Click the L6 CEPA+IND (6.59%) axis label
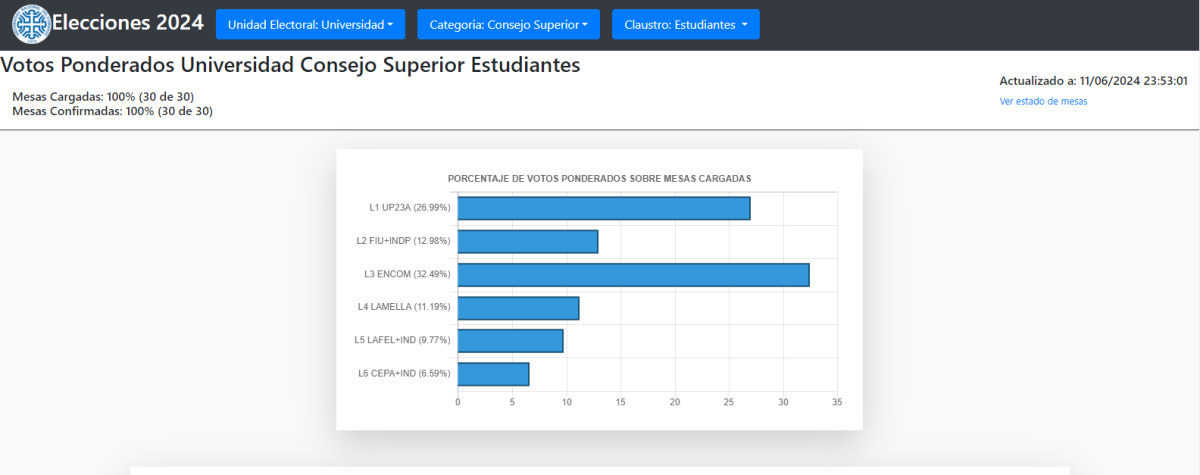 (x=404, y=374)
